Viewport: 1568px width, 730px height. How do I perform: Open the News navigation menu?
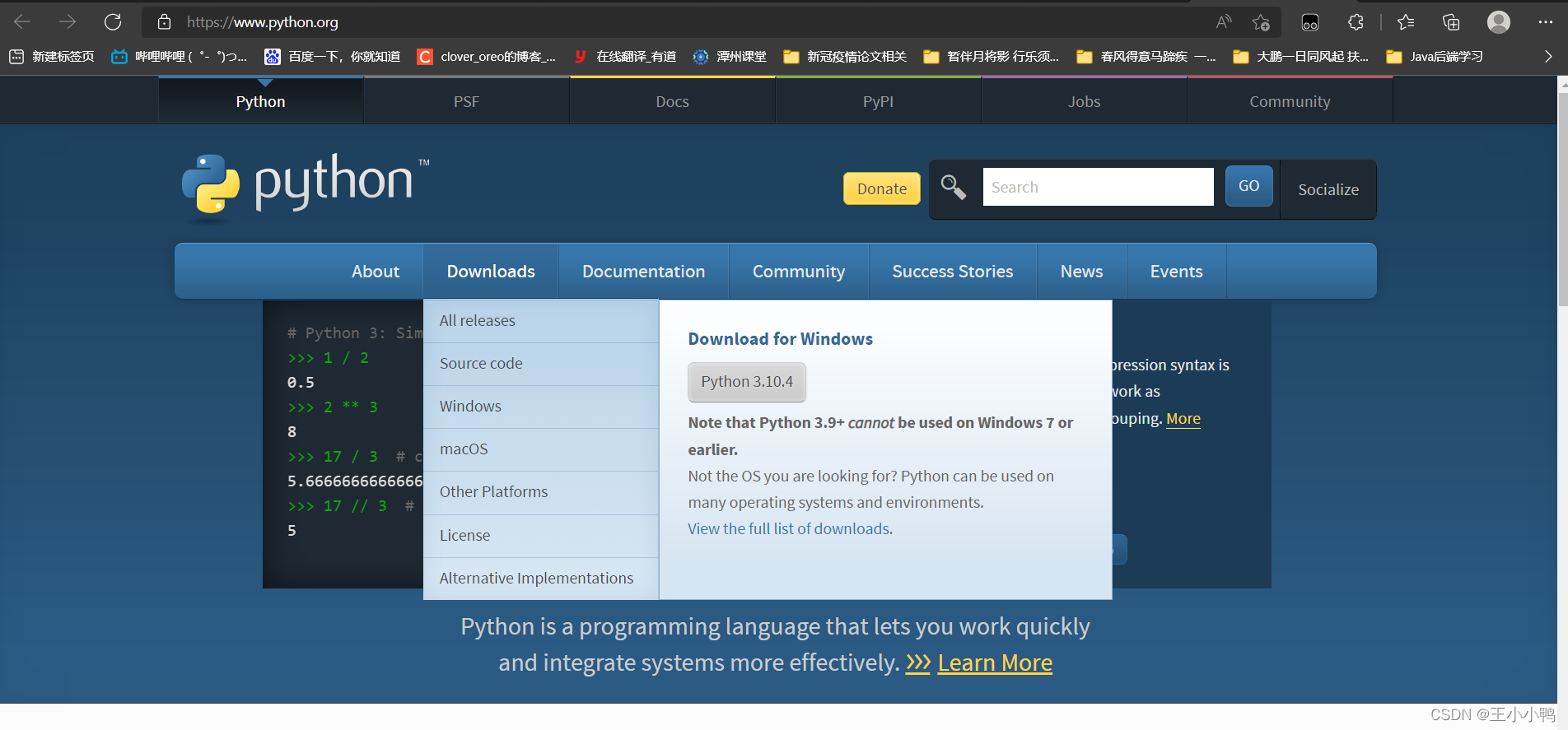coord(1081,271)
